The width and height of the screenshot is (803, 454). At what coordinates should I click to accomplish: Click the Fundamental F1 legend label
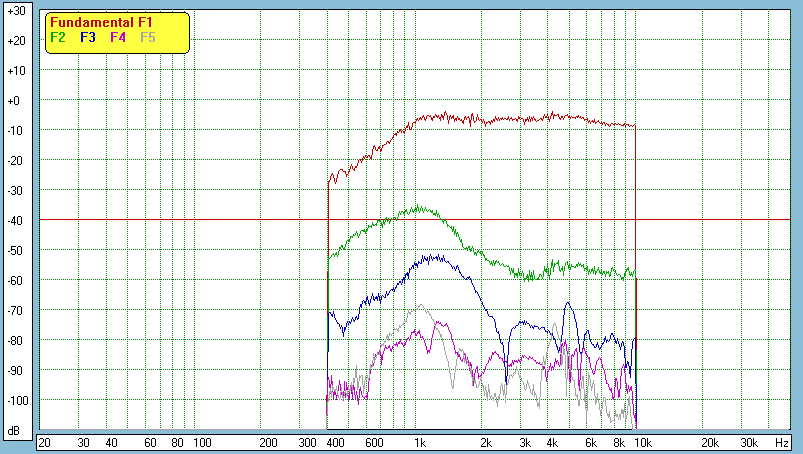coord(101,22)
